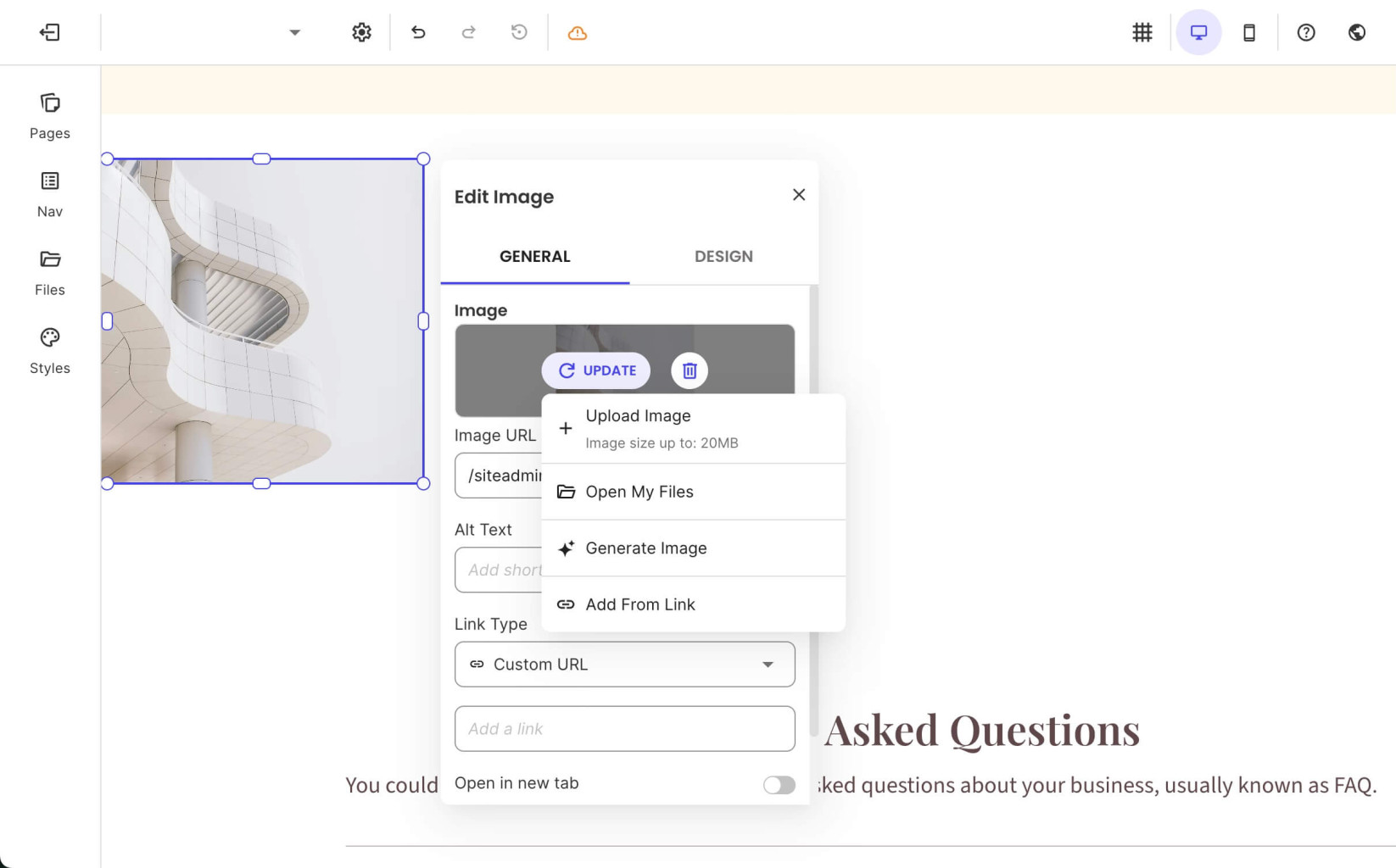Choose Upload Image from the menu
The height and width of the screenshot is (868, 1396).
(694, 429)
